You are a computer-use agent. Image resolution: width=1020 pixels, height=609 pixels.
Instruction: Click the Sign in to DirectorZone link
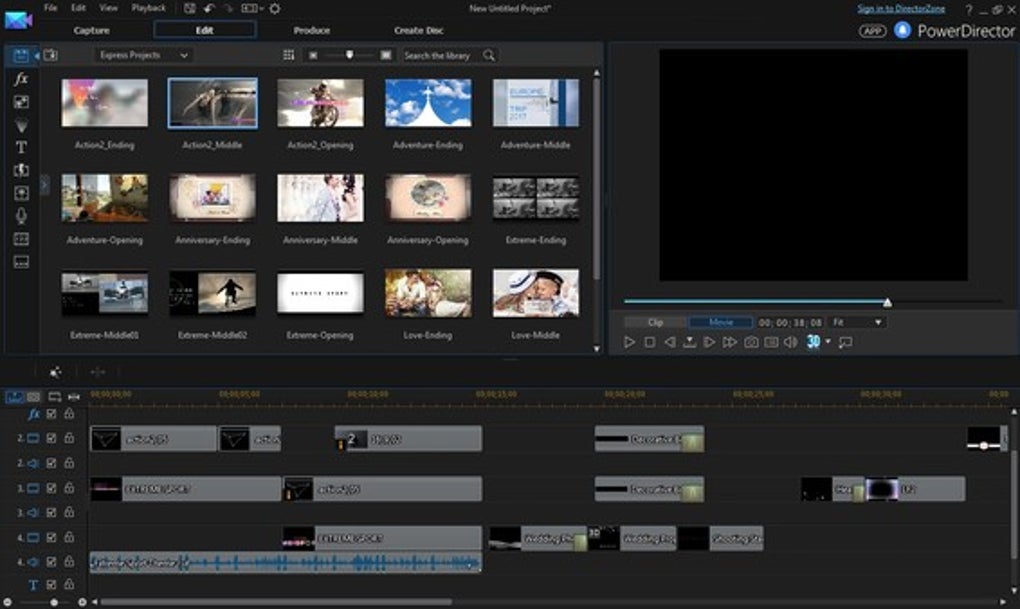900,9
